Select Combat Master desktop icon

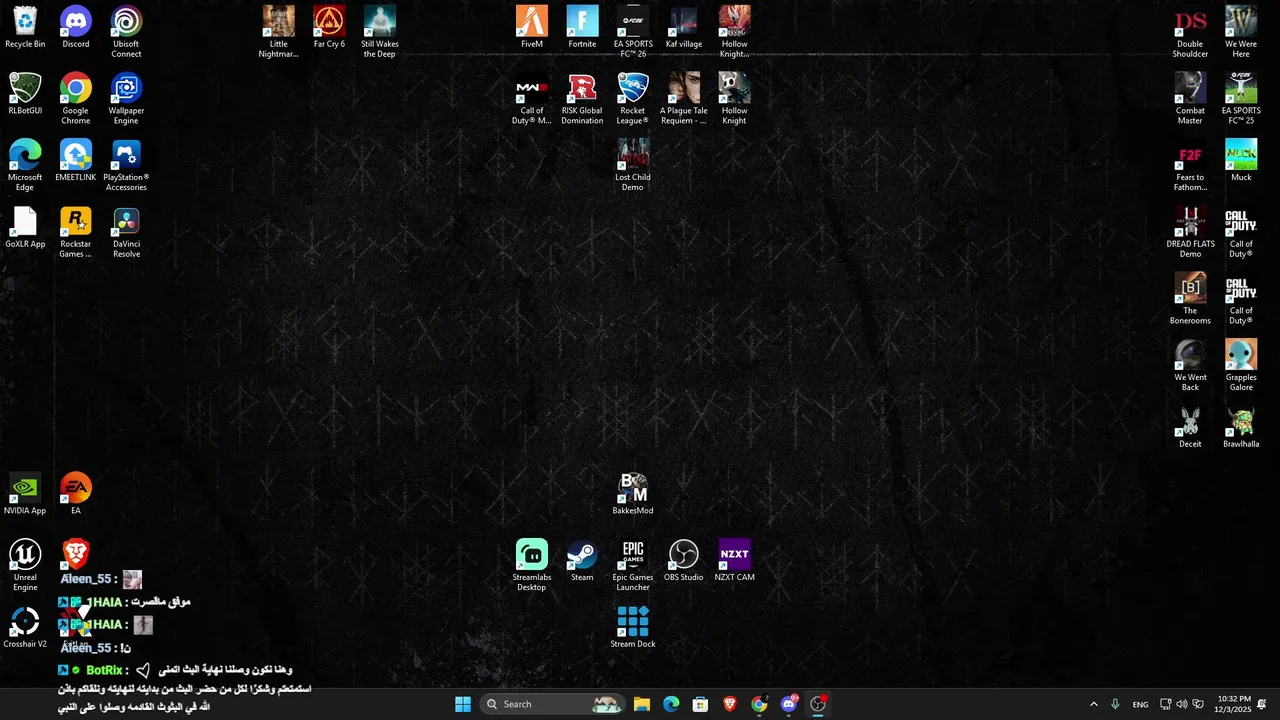(x=1190, y=99)
